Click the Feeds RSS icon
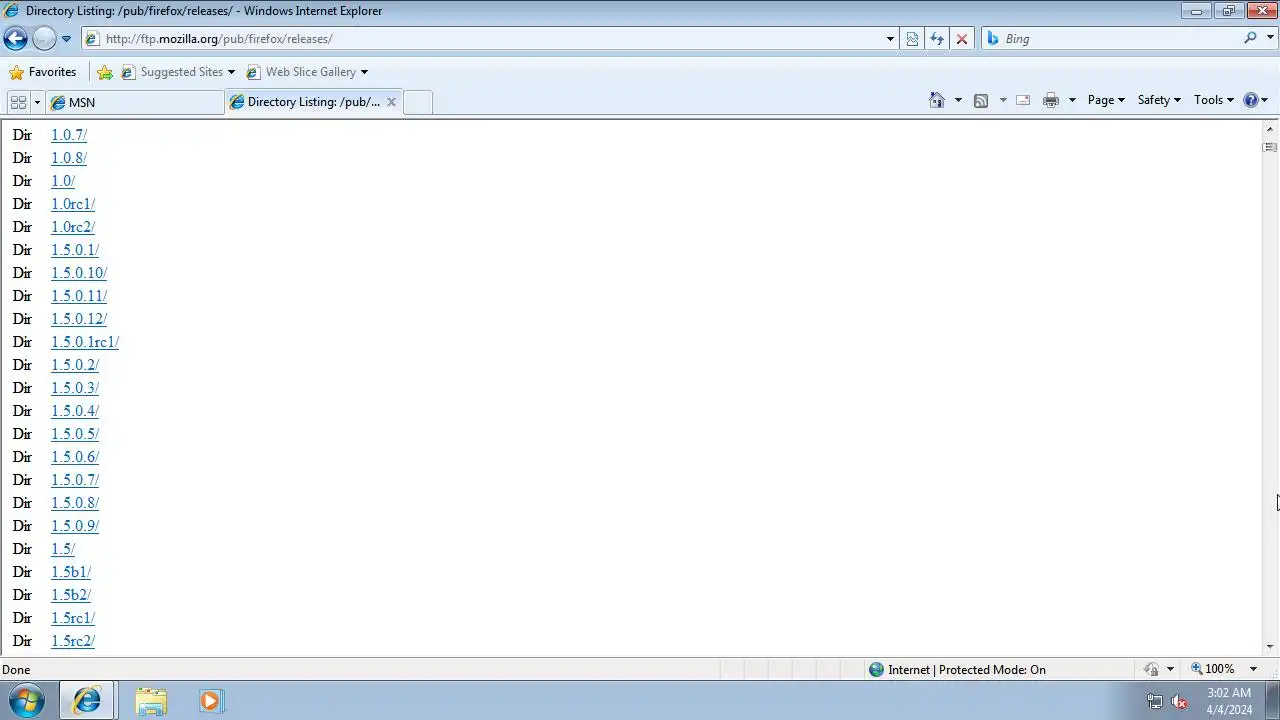Viewport: 1280px width, 720px height. click(981, 100)
